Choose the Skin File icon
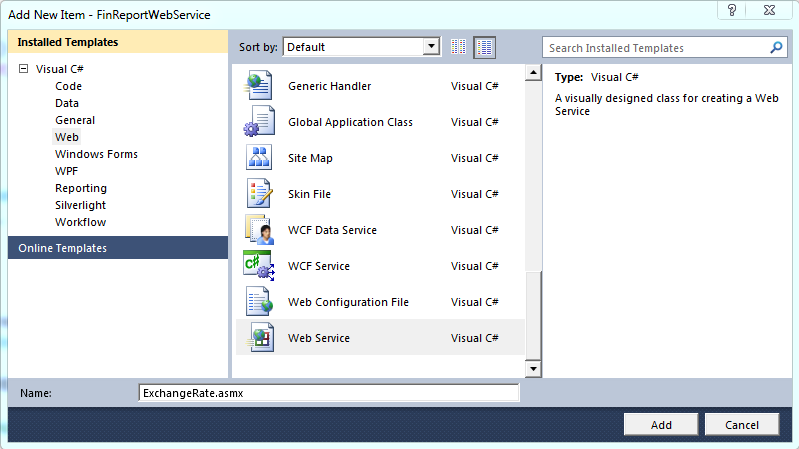This screenshot has height=449, width=799. [x=258, y=194]
